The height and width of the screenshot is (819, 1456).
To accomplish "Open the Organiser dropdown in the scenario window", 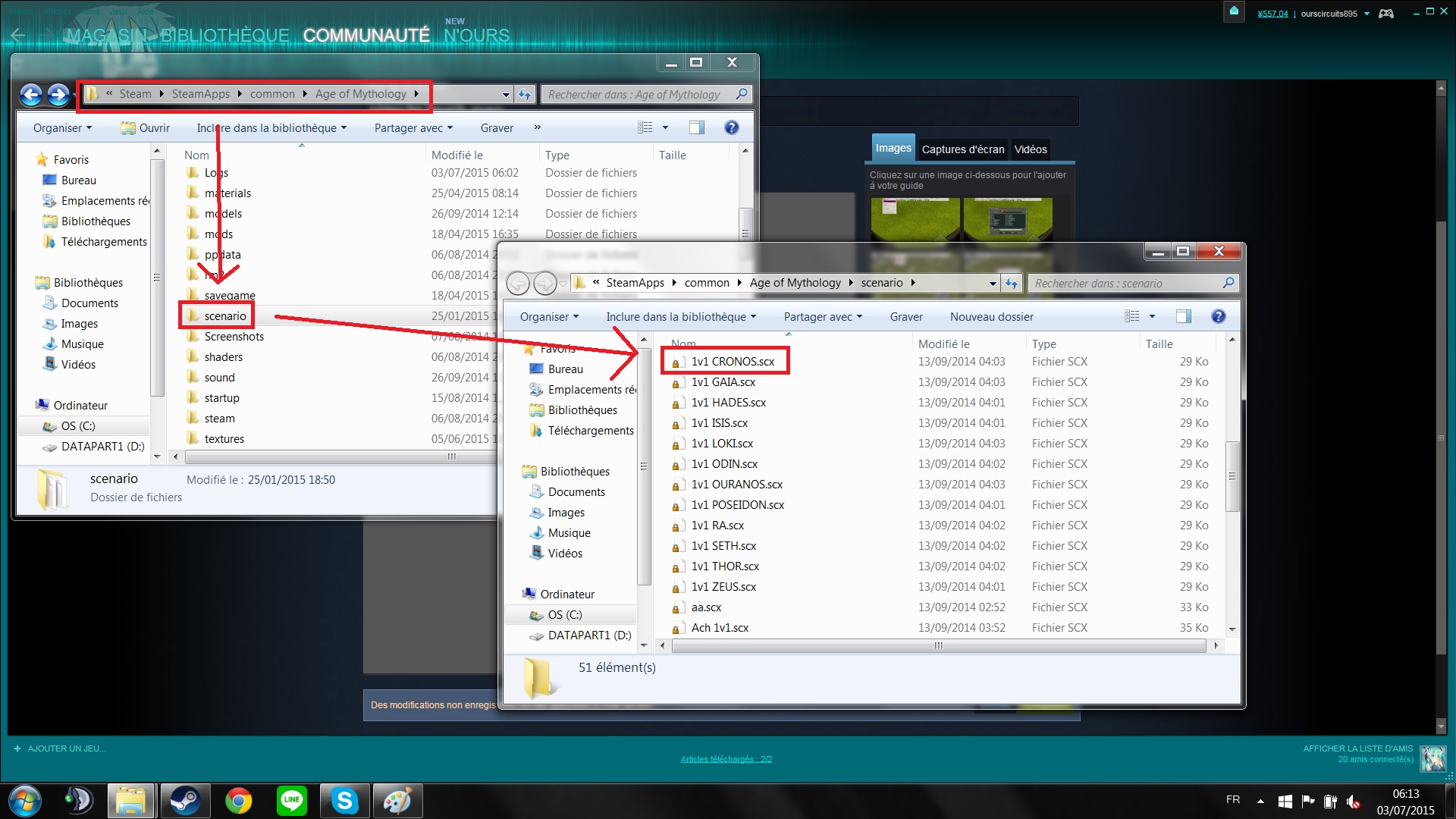I will 549,317.
